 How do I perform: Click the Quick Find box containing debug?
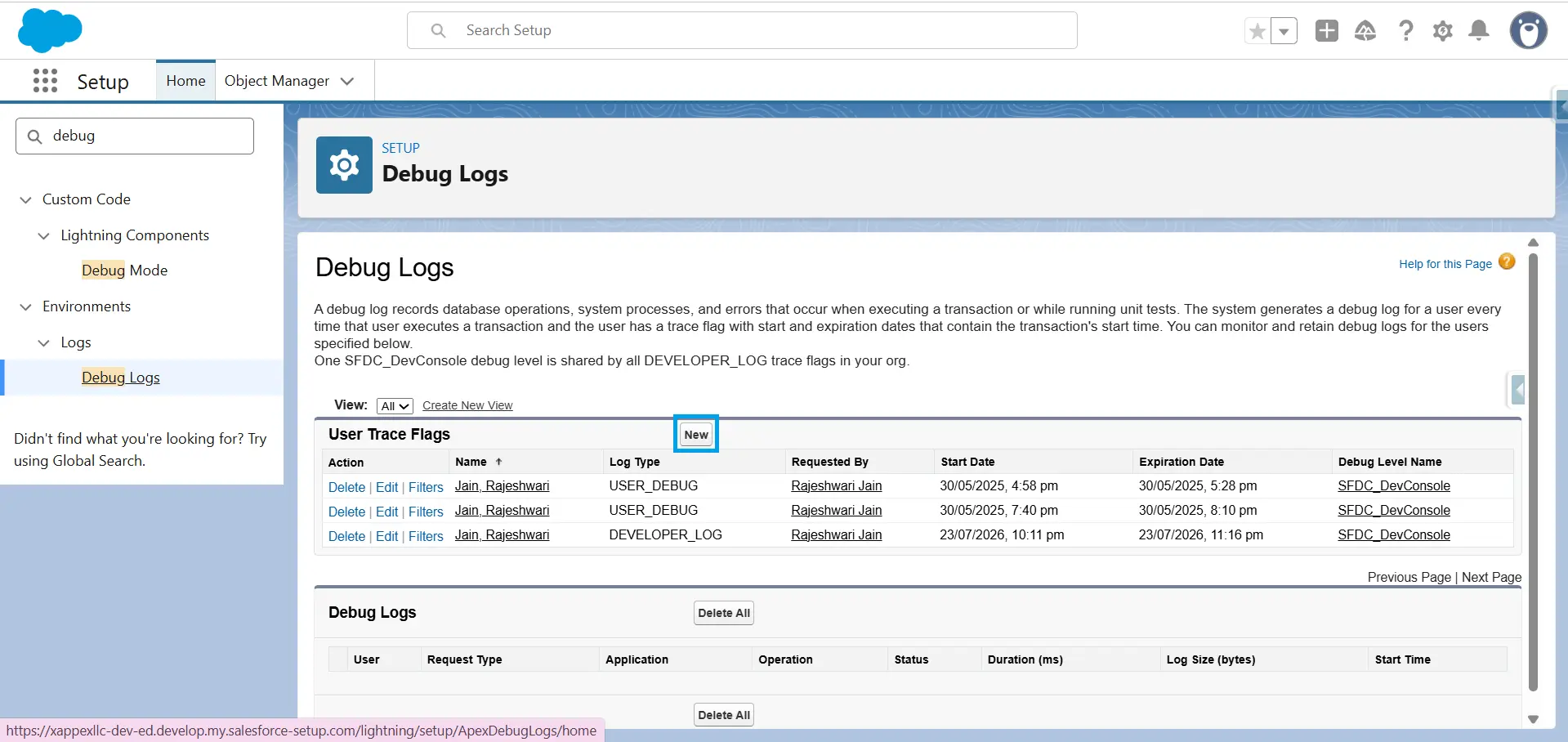tap(135, 136)
